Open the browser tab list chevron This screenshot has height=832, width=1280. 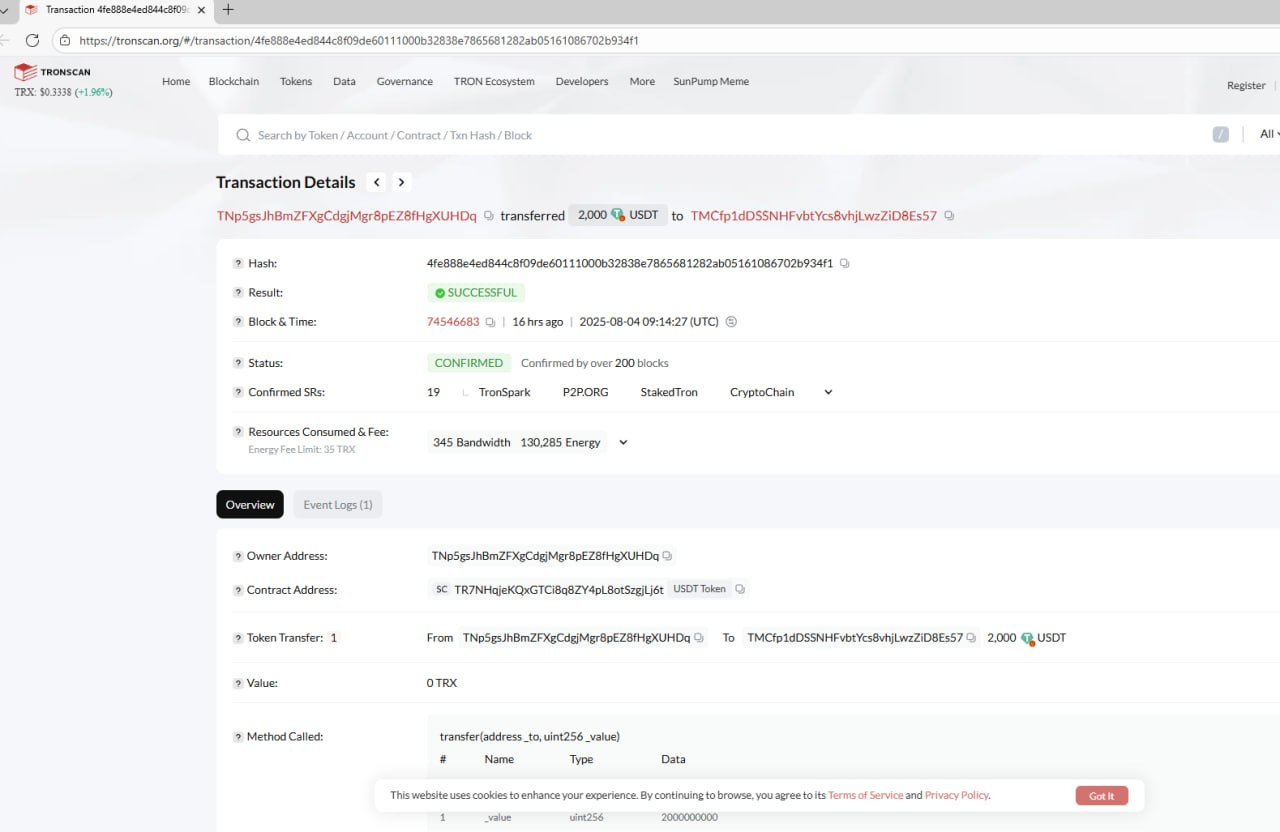coord(5,10)
